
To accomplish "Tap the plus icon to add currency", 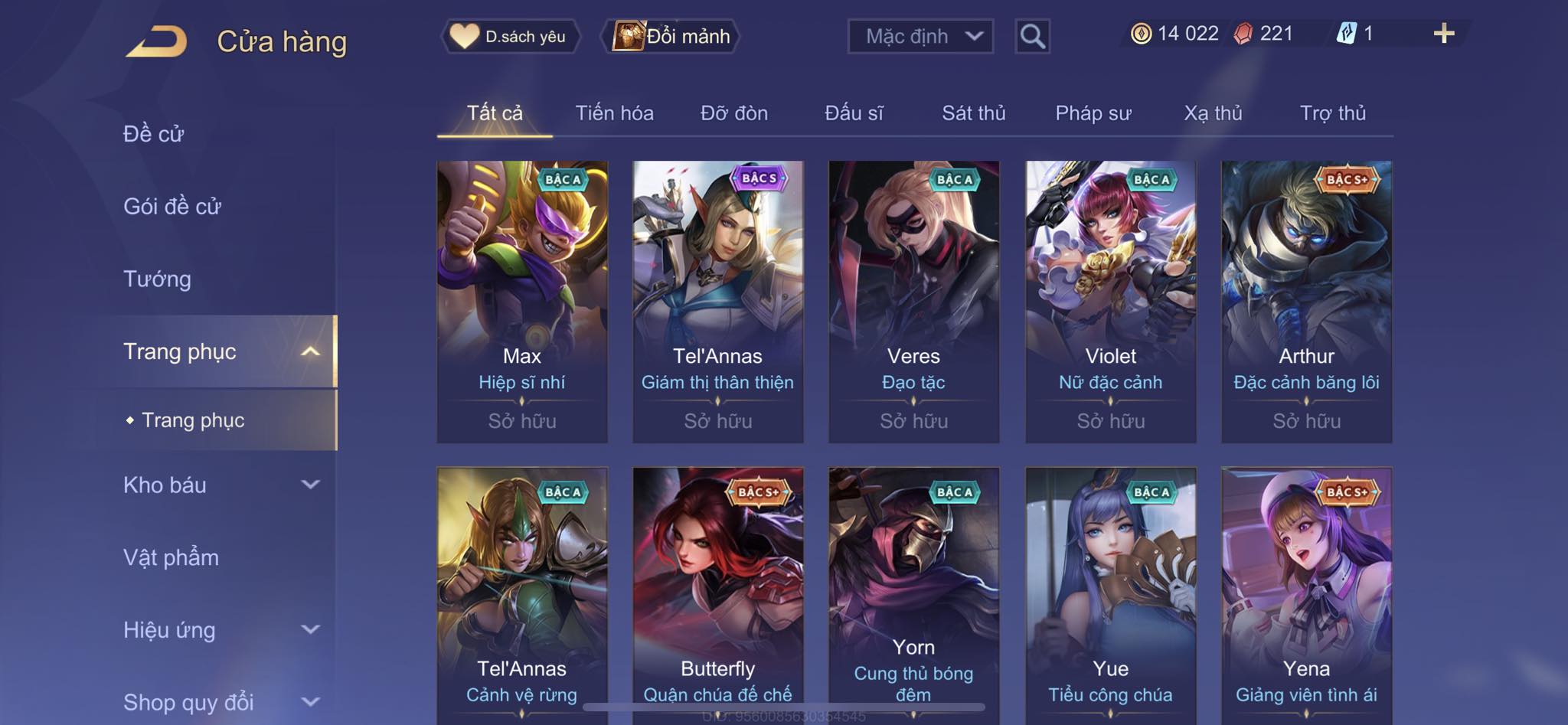I will tap(1443, 34).
